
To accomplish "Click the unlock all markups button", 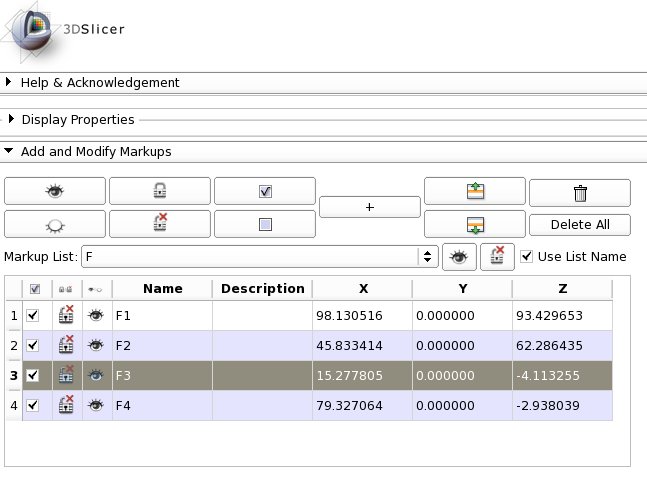I will 160,224.
